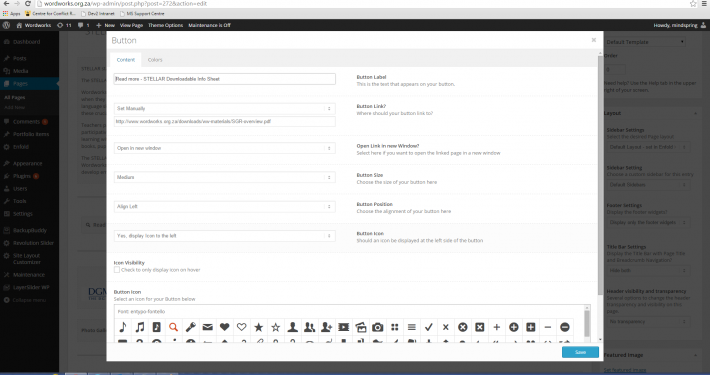Pick the checkmark icon
Image resolution: width=710 pixels, height=375 pixels.
(429, 327)
